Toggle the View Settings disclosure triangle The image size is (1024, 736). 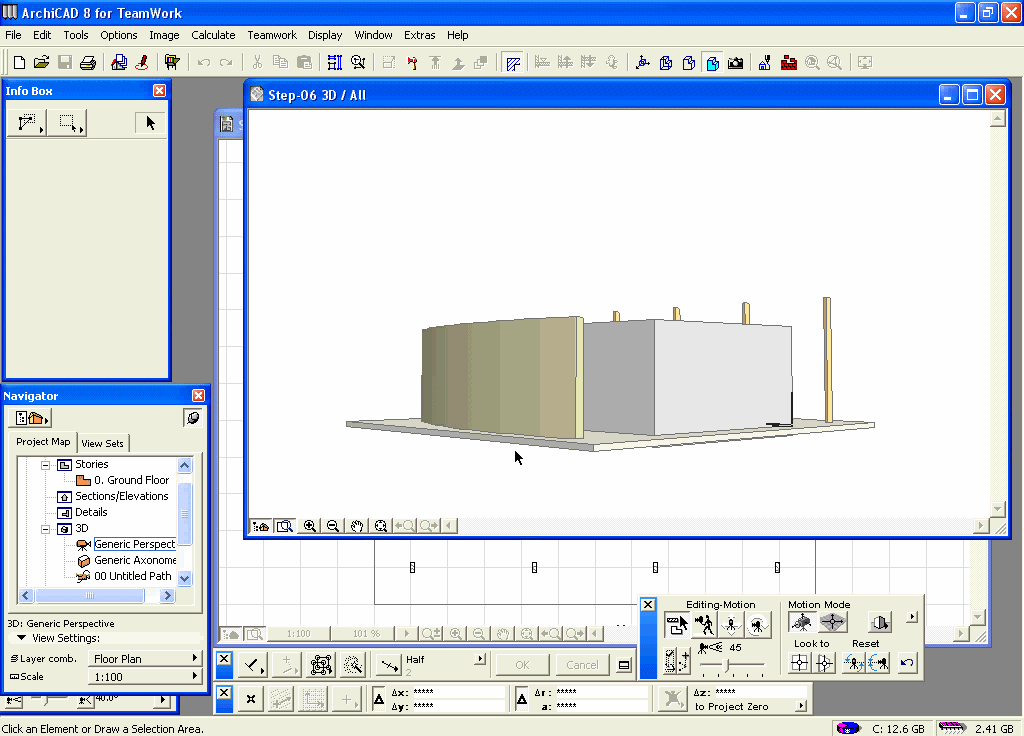coord(21,638)
